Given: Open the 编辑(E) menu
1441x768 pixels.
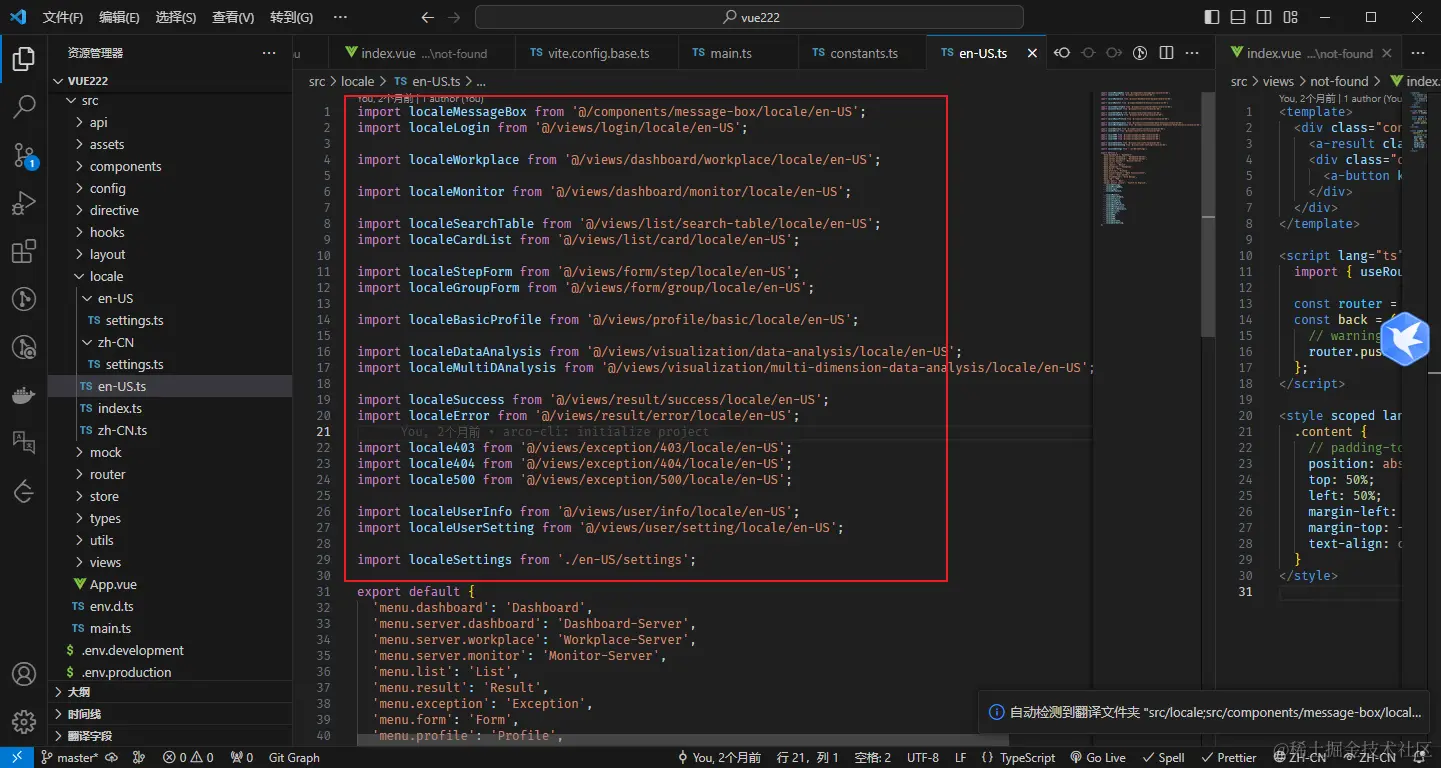Looking at the screenshot, I should click(119, 17).
